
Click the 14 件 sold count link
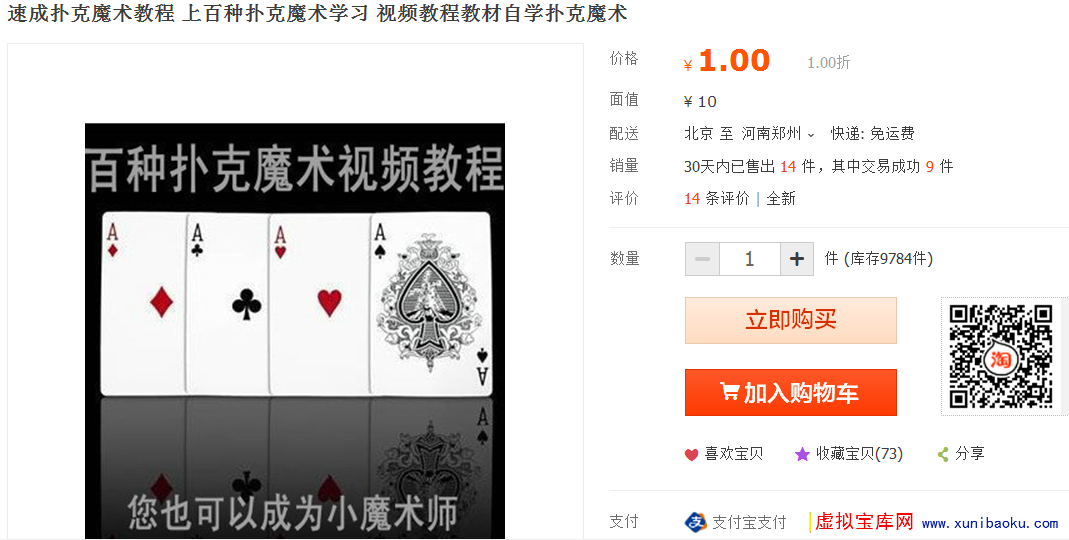tap(798, 166)
